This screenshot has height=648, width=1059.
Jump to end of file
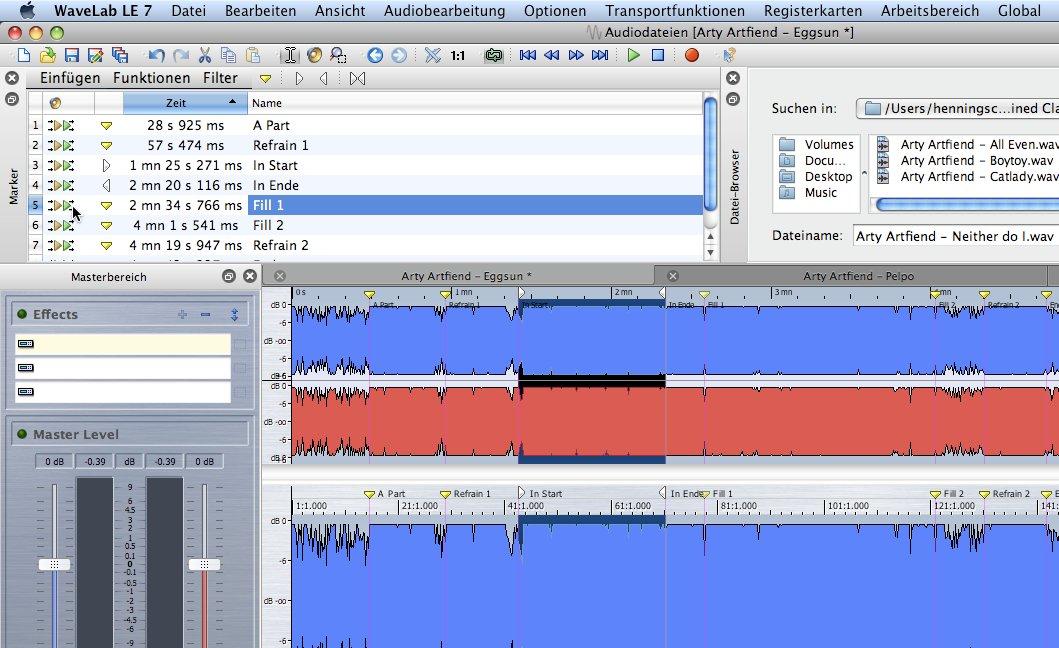point(600,55)
